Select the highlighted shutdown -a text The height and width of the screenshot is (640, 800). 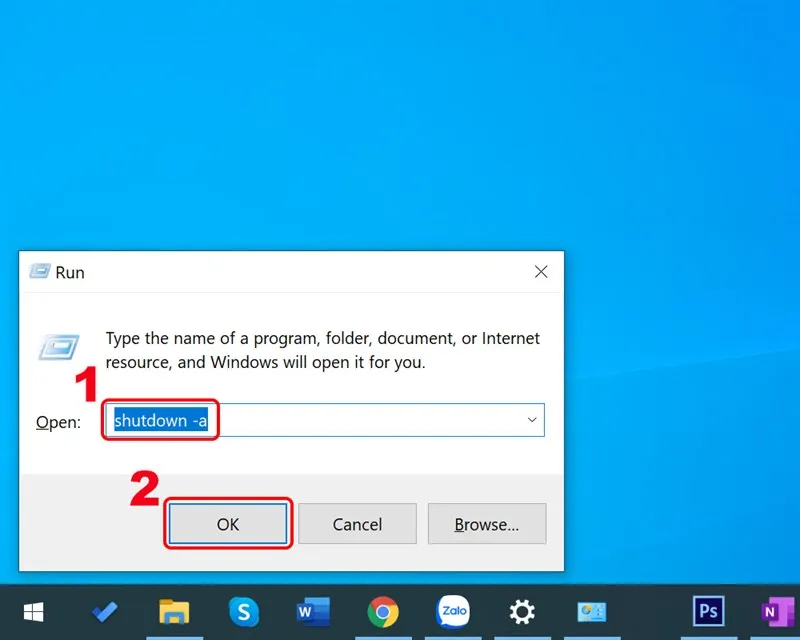pyautogui.click(x=160, y=420)
